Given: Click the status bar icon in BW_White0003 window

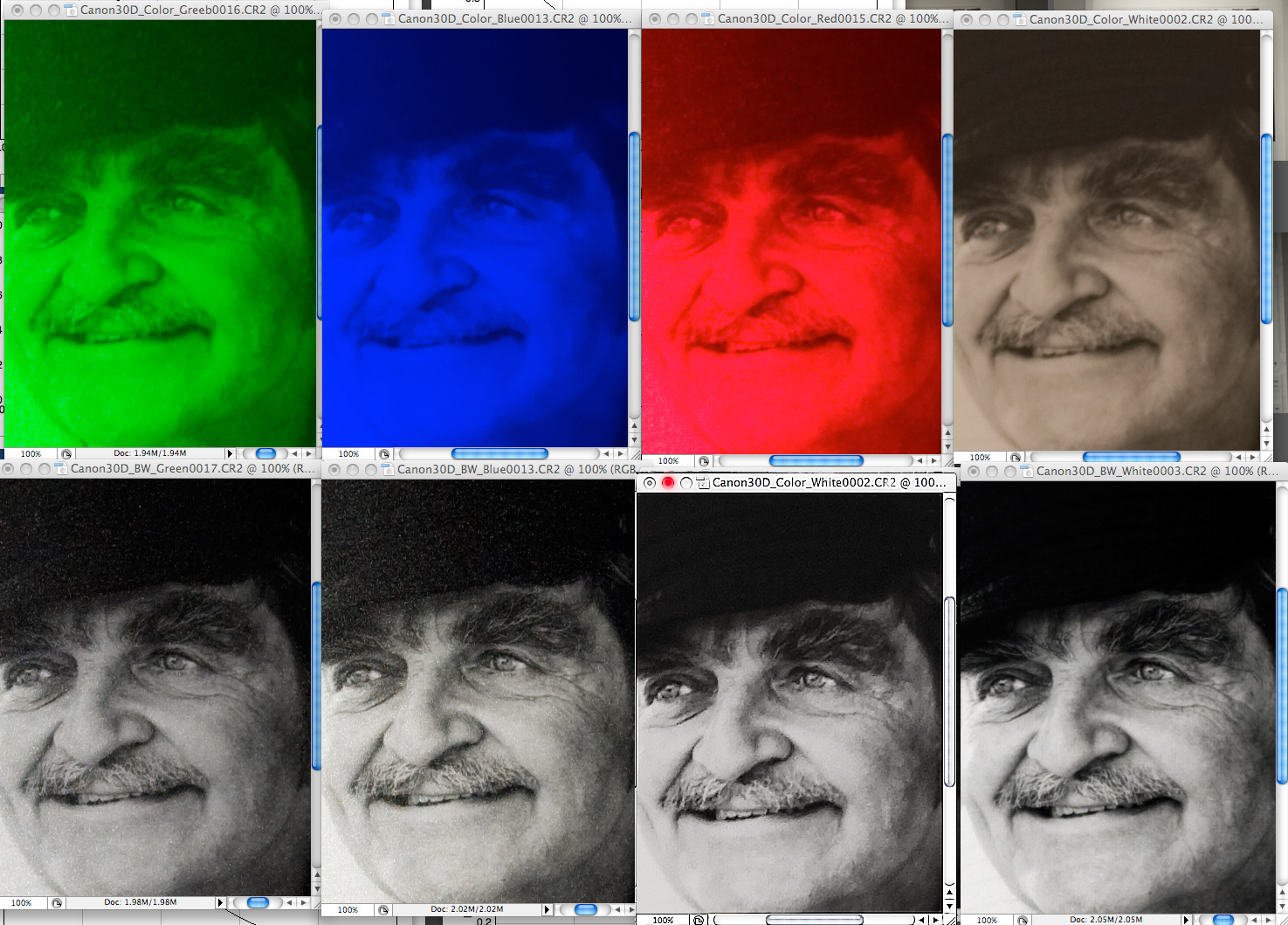Looking at the screenshot, I should pyautogui.click(x=1023, y=920).
